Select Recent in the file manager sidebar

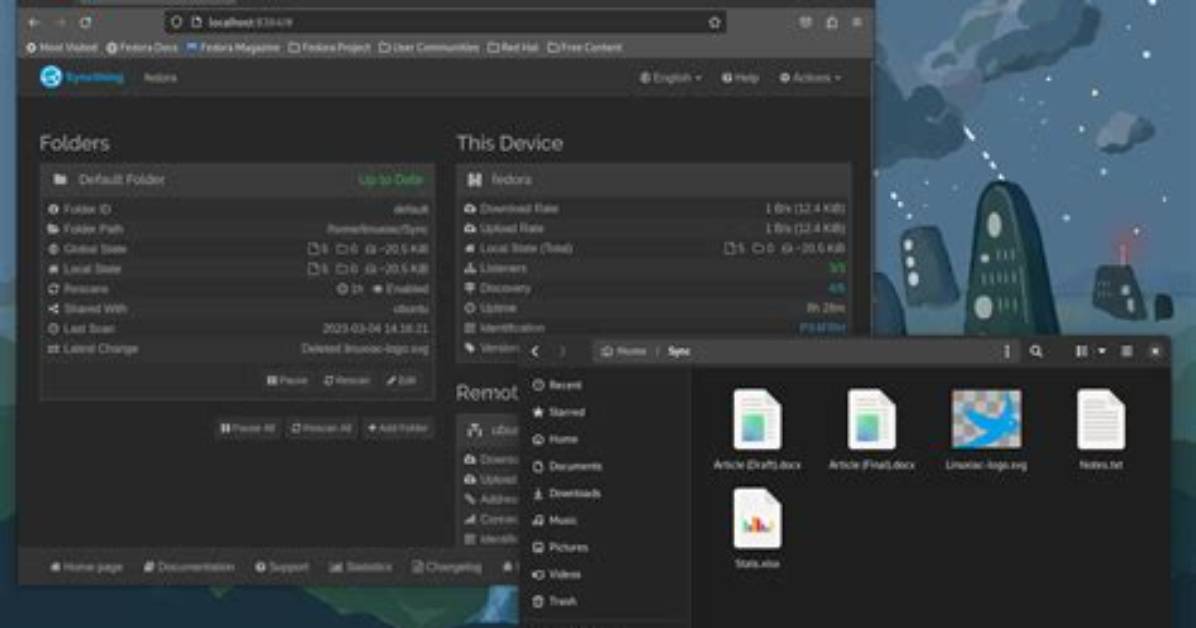click(558, 385)
